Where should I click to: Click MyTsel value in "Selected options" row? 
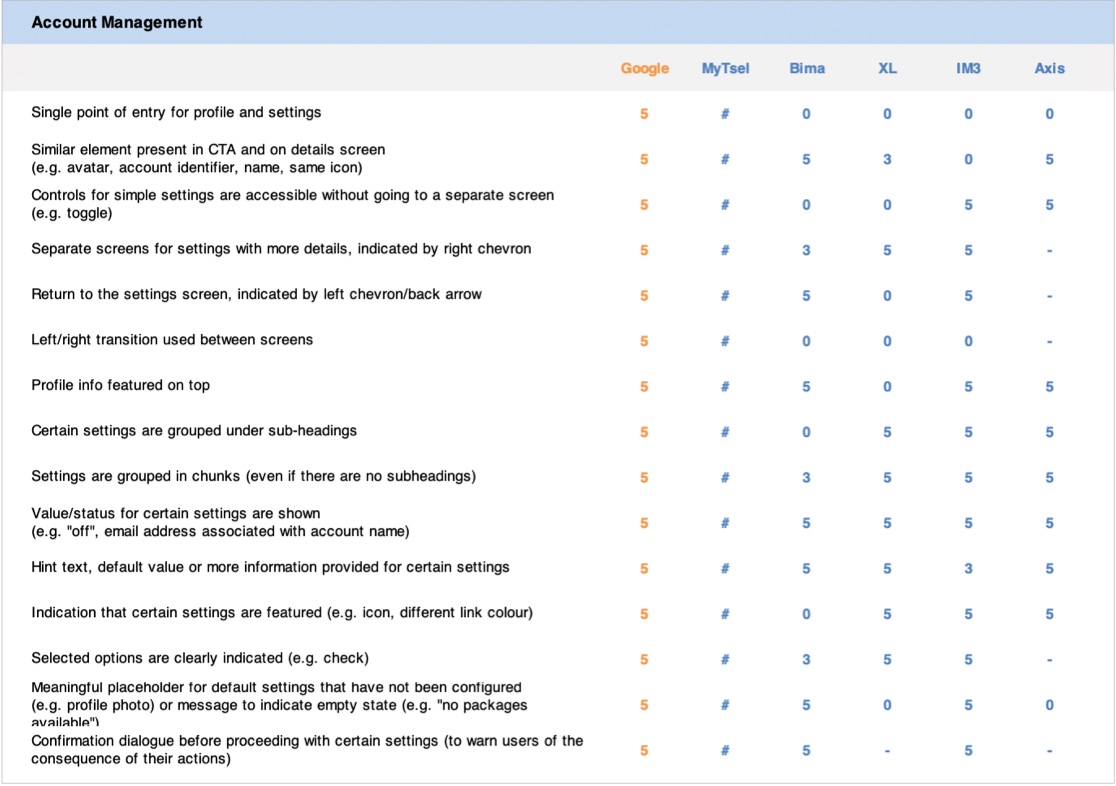(x=725, y=660)
